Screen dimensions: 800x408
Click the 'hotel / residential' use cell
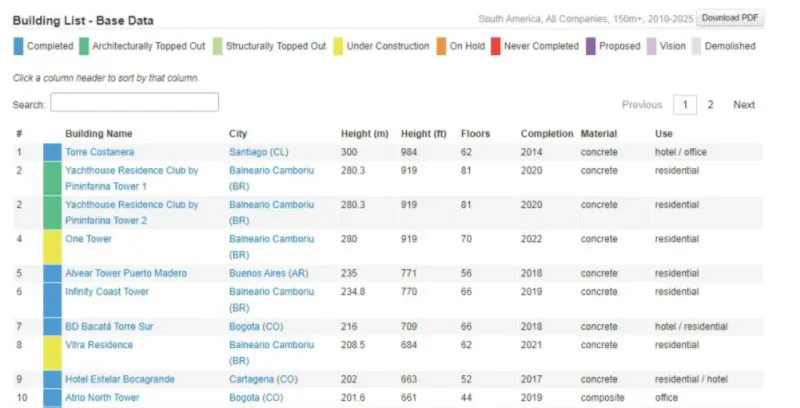(691, 326)
